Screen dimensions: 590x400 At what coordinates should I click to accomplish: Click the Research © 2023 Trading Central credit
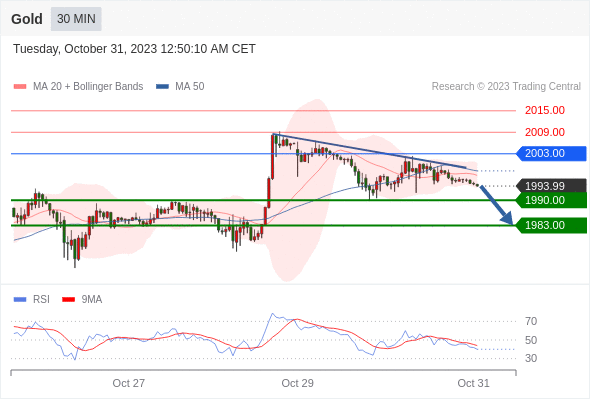[x=506, y=87]
